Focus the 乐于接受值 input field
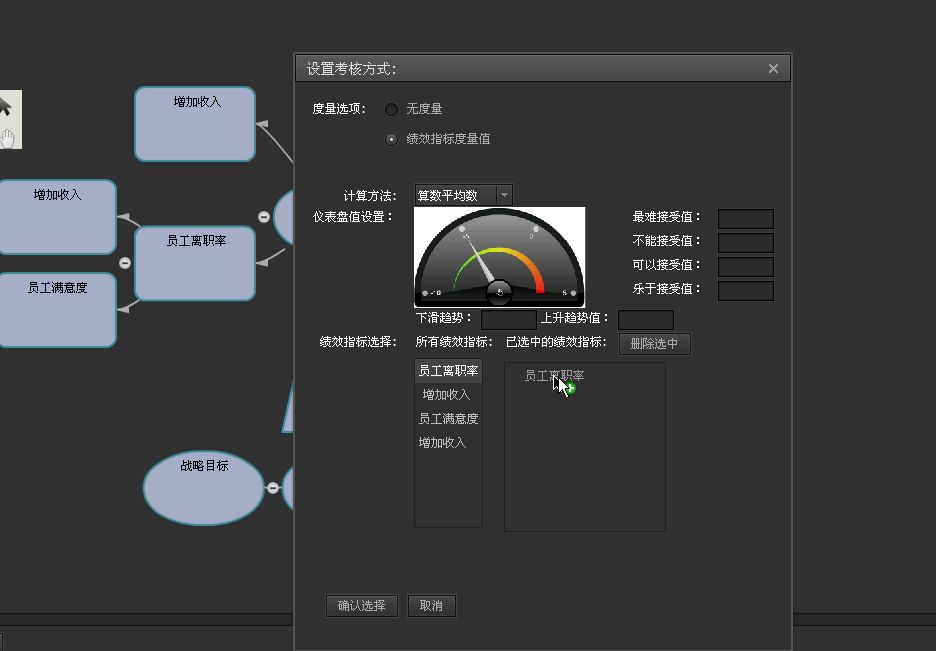 click(x=746, y=291)
